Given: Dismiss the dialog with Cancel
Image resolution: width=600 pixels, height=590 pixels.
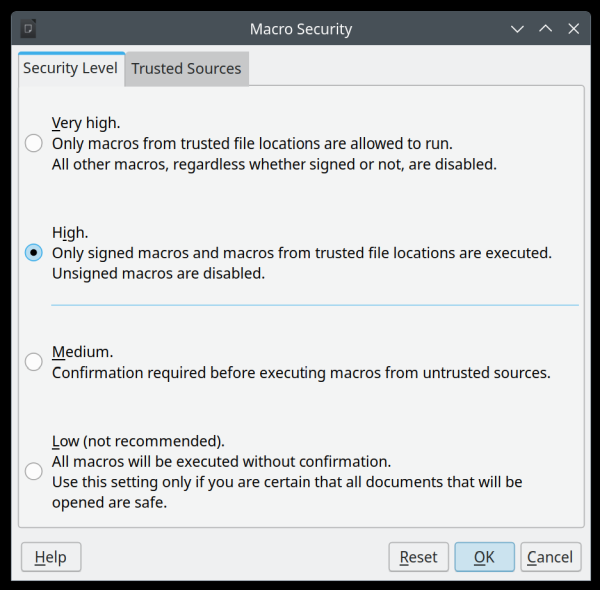Looking at the screenshot, I should coord(550,557).
